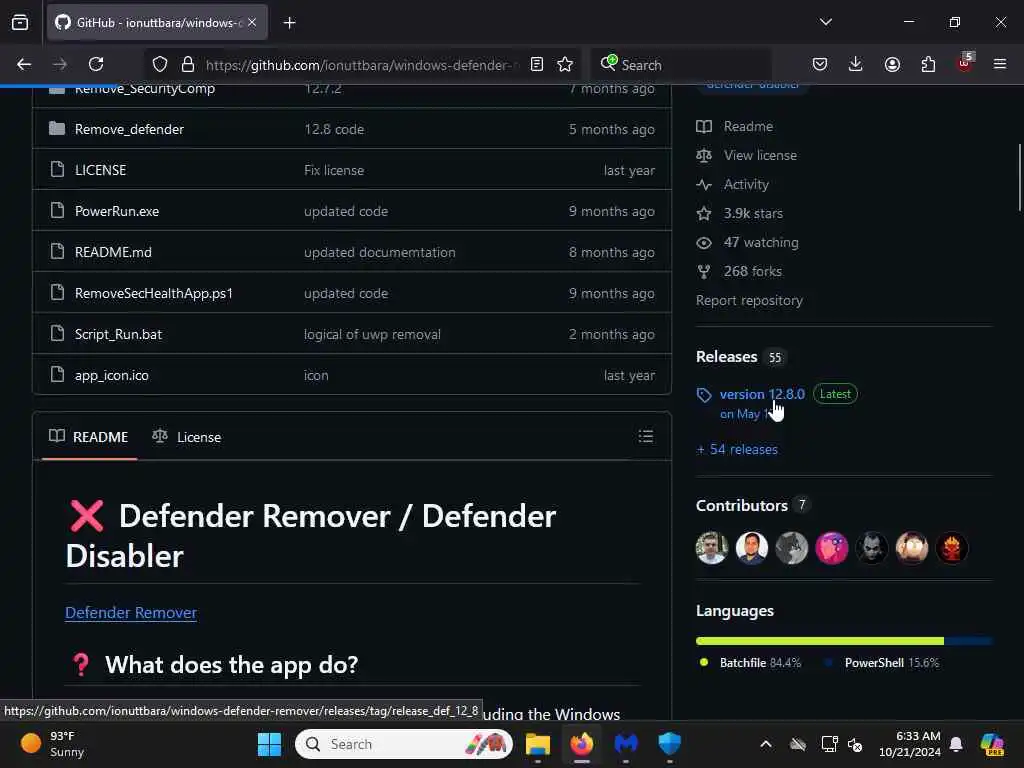Toggle reader view icon
The height and width of the screenshot is (768, 1024).
coord(537,64)
